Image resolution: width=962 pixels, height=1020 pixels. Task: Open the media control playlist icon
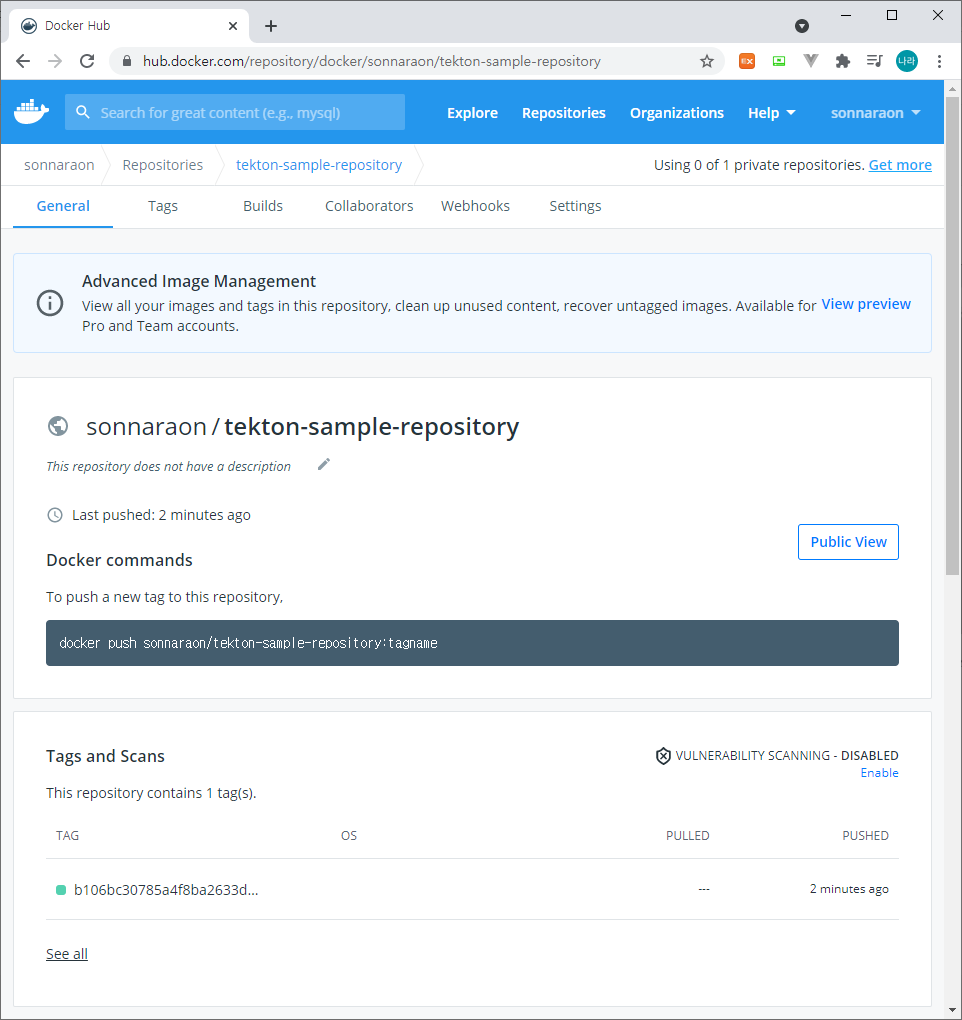[x=874, y=61]
